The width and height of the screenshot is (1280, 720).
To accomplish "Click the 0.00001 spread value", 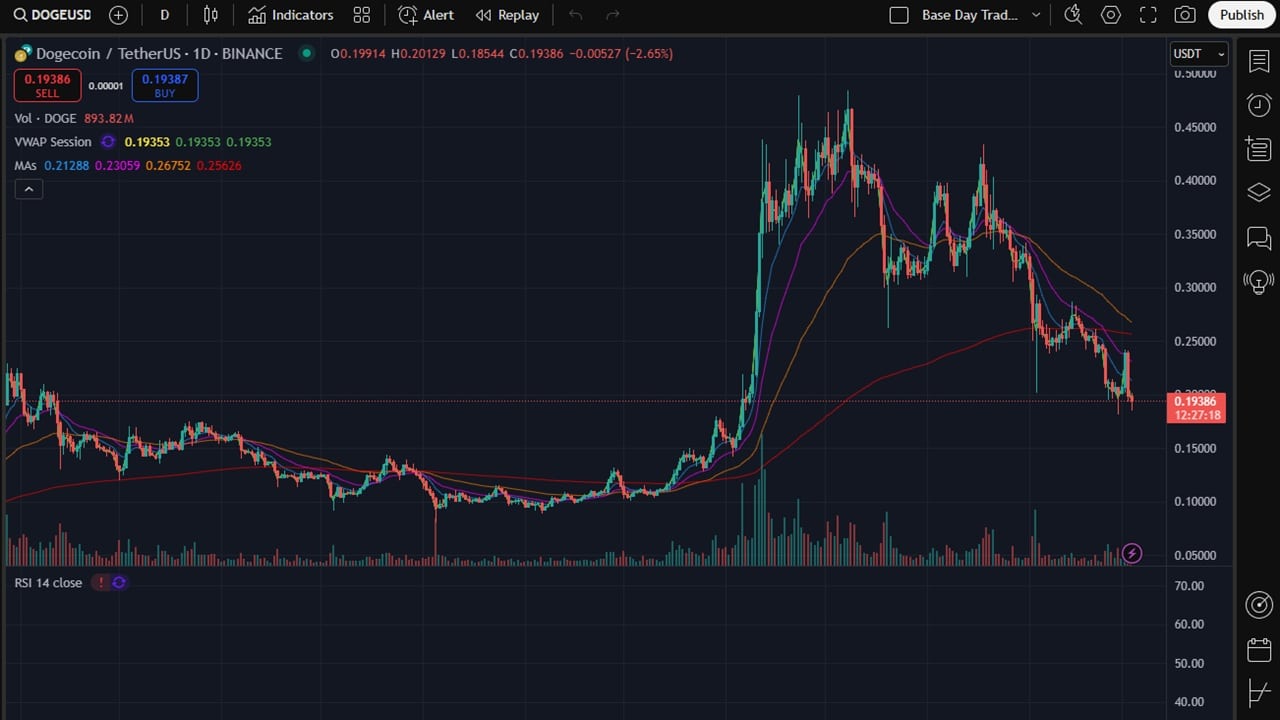I will (x=106, y=86).
